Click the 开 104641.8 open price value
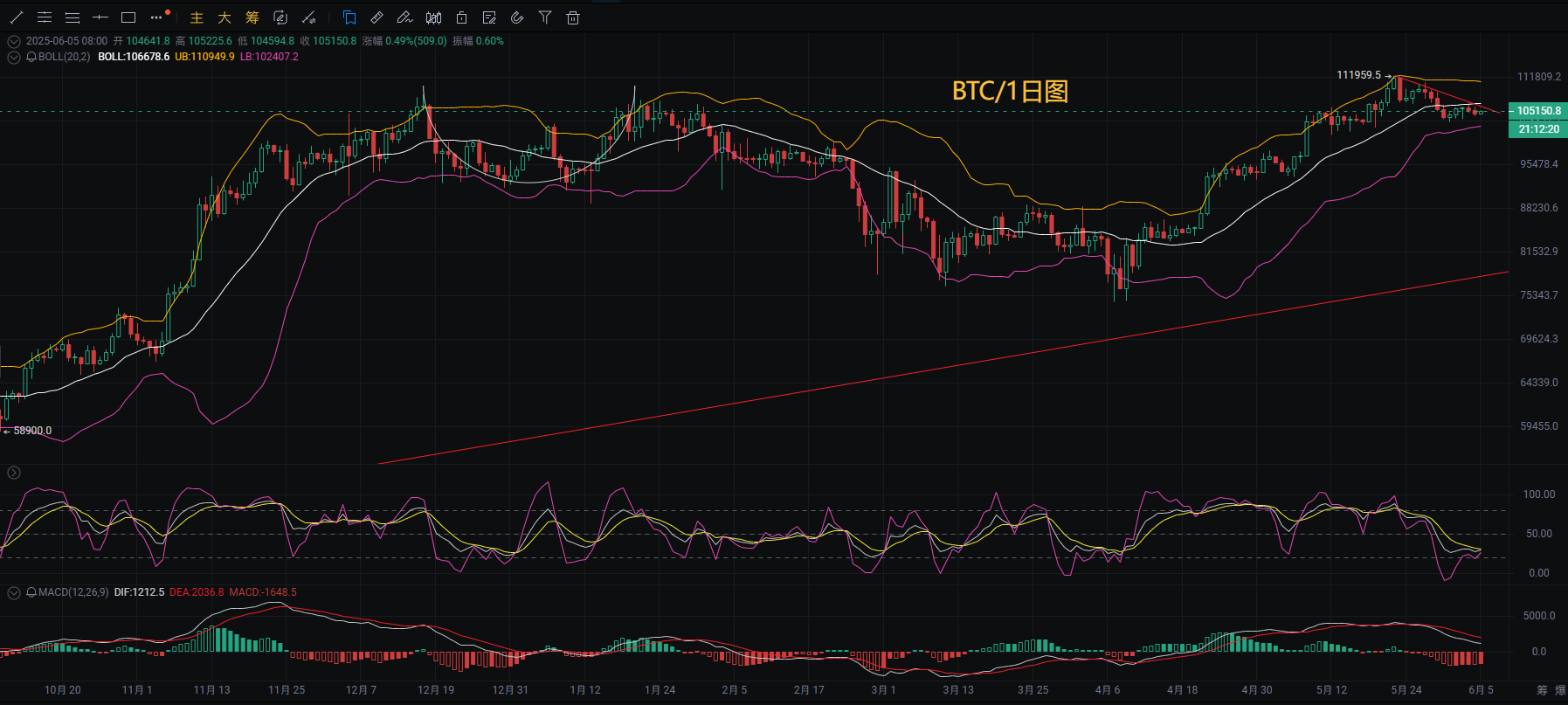Screen dimensions: 1568x705 coord(142,41)
